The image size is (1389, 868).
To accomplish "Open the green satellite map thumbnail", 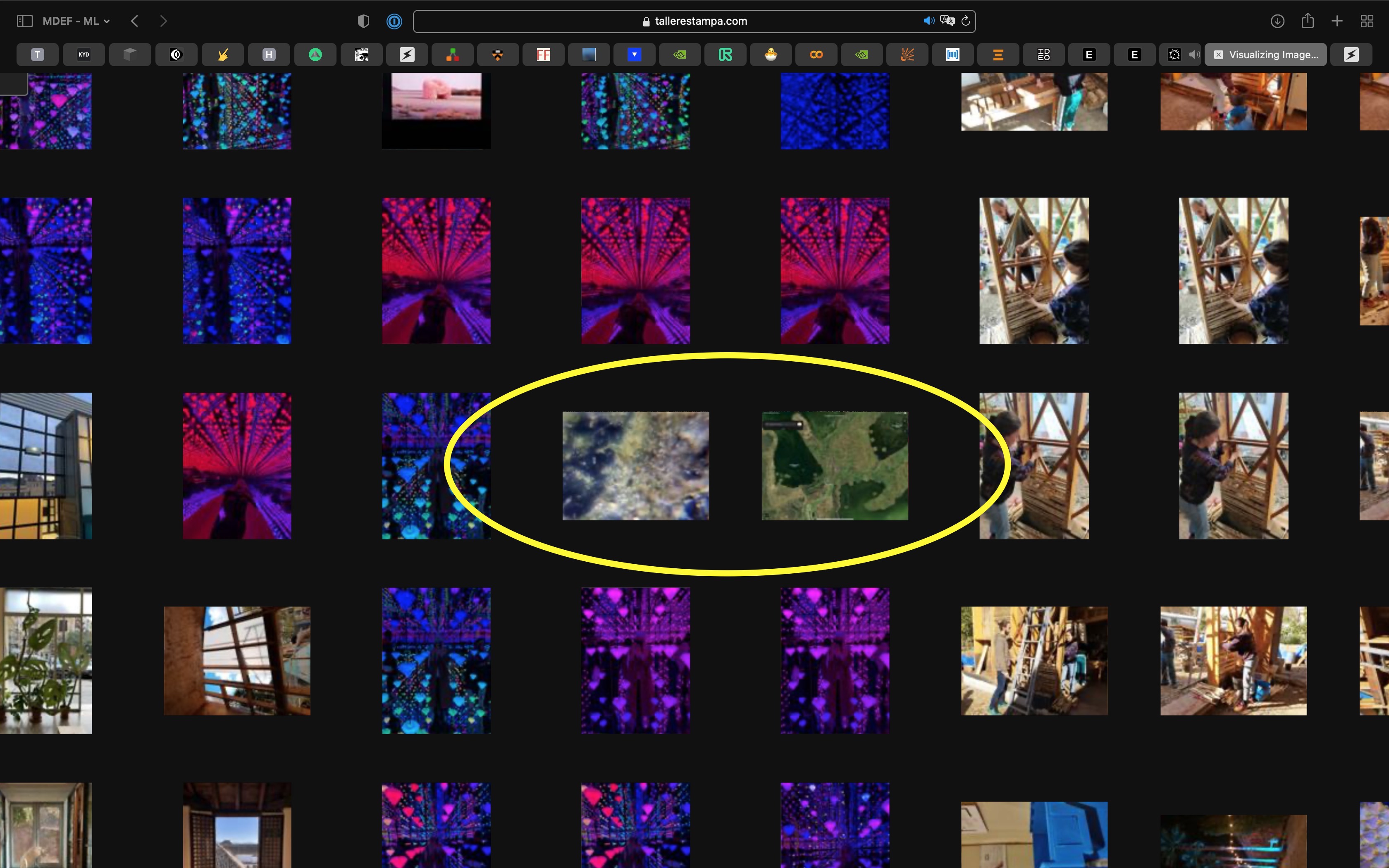I will 835,465.
